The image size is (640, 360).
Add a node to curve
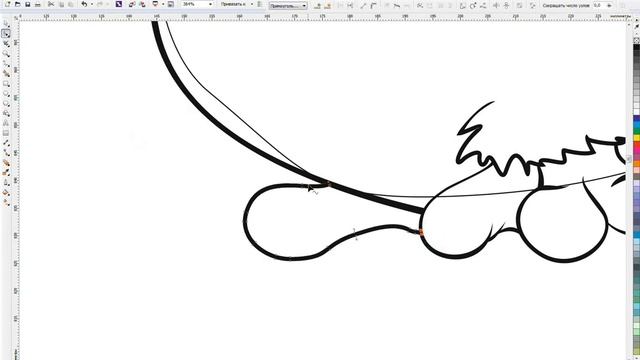click(318, 6)
